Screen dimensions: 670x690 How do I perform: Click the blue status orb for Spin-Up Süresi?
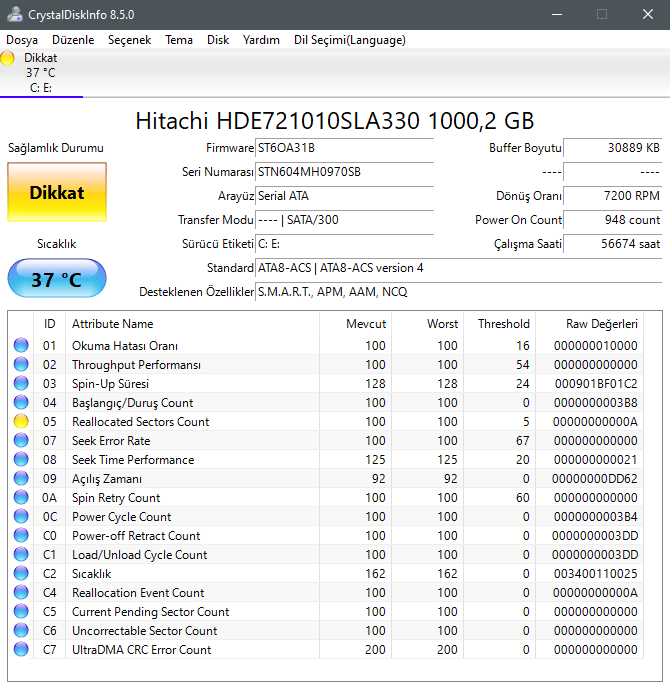click(21, 384)
